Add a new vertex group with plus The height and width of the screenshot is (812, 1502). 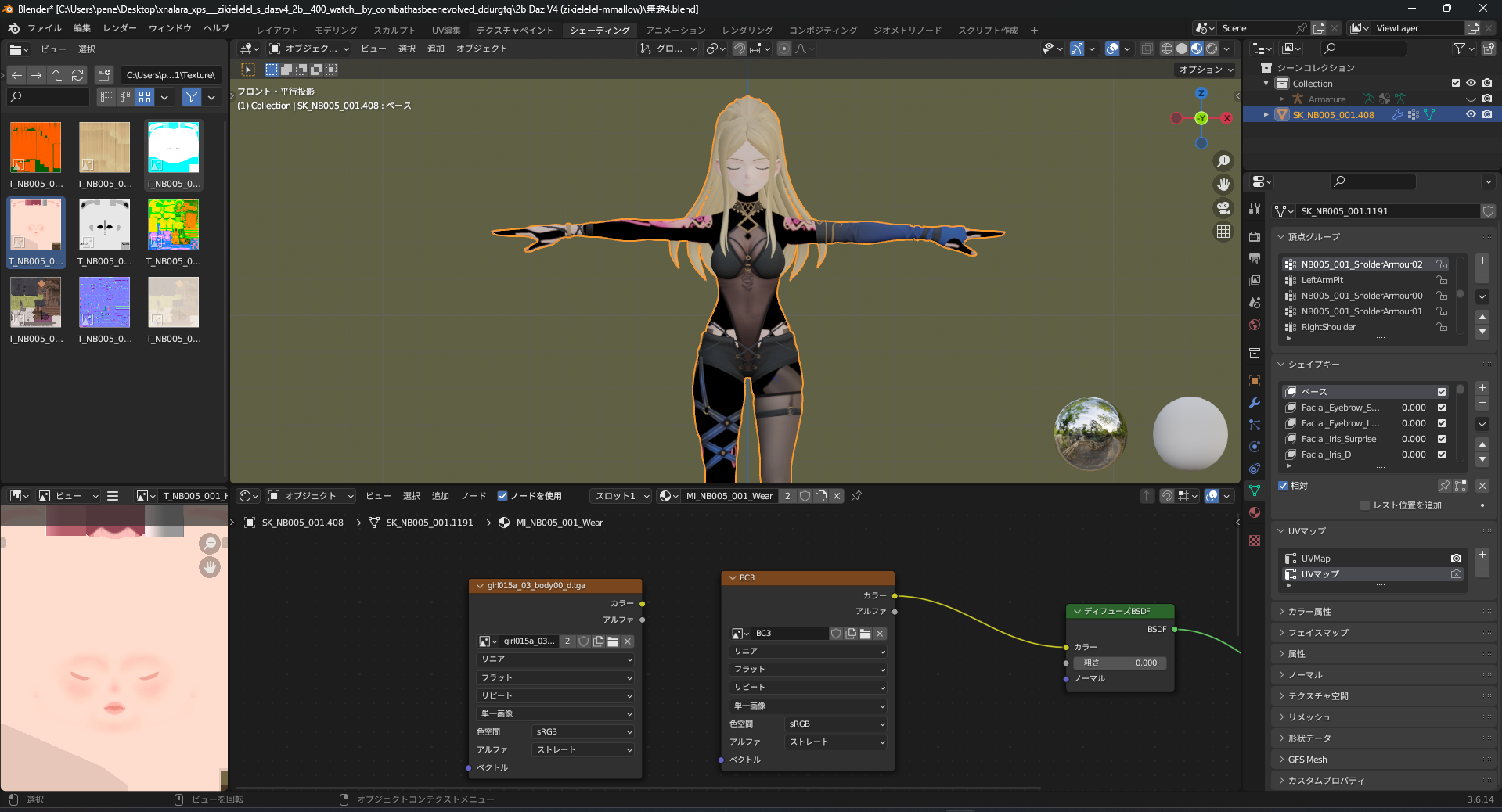pos(1482,260)
